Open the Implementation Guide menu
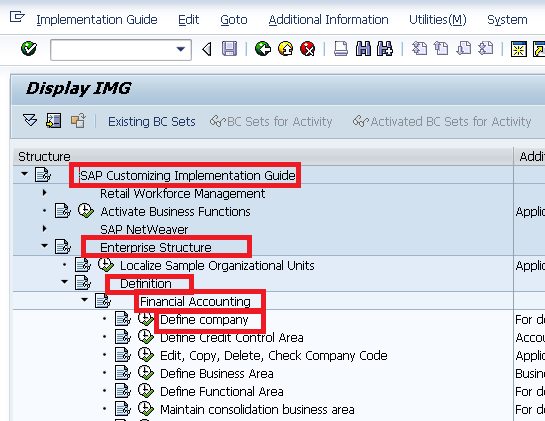The width and height of the screenshot is (545, 421). [97, 20]
